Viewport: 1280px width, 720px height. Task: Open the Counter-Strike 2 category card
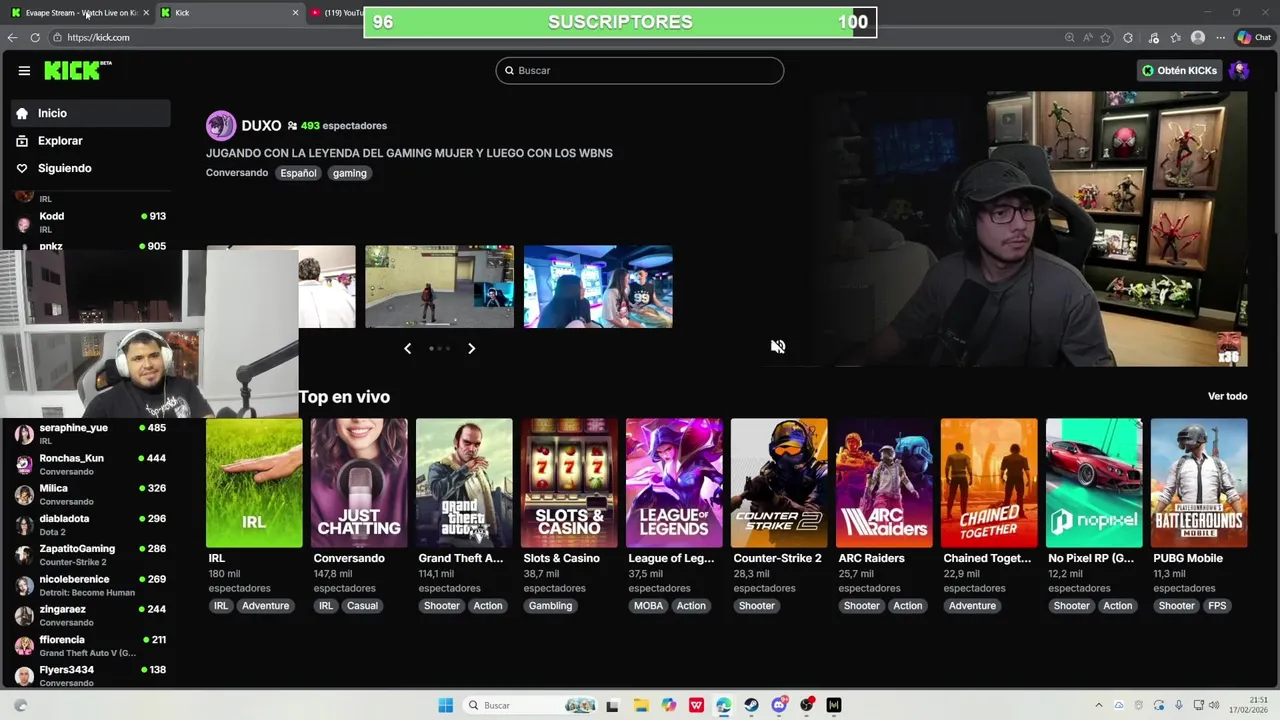[x=779, y=483]
